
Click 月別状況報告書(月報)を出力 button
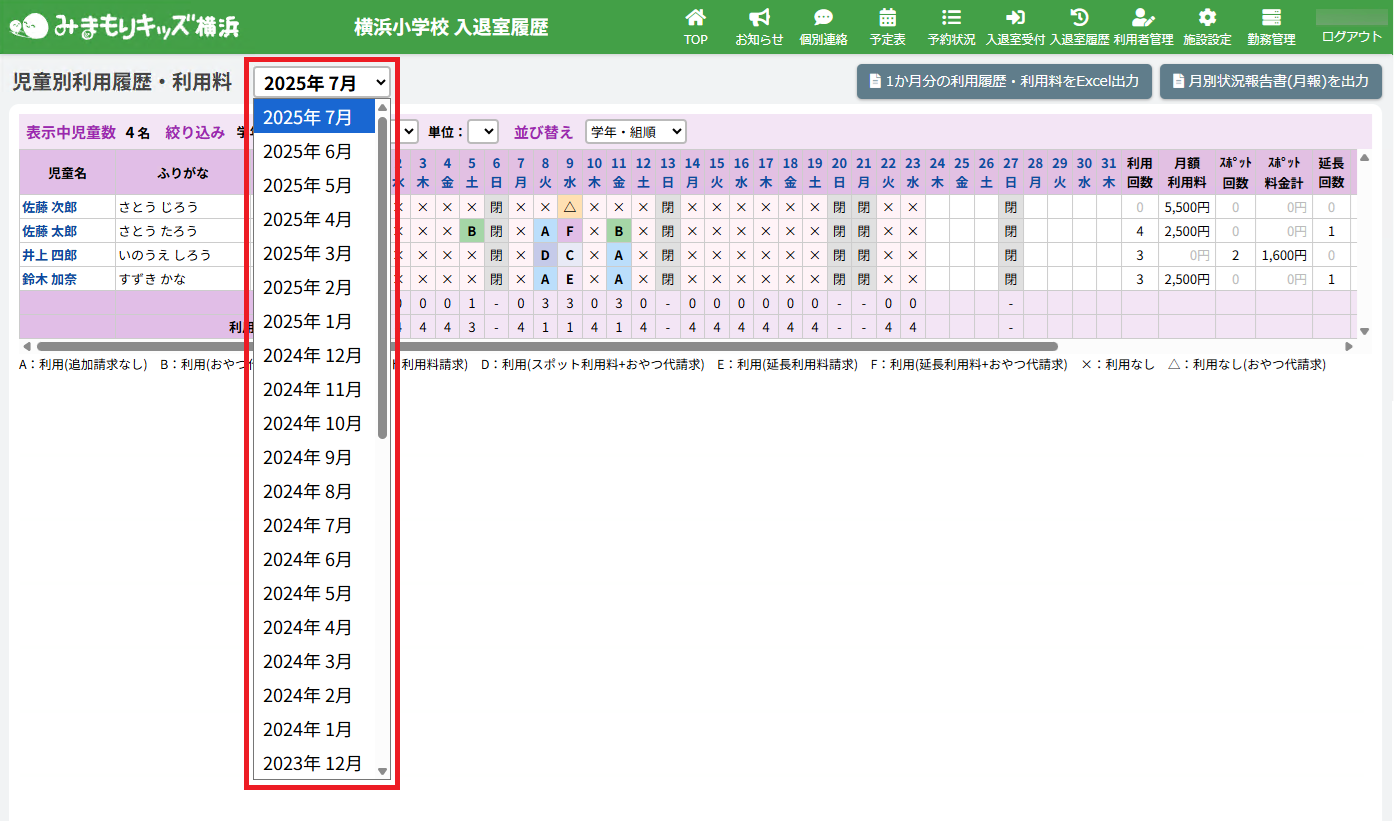click(1270, 81)
